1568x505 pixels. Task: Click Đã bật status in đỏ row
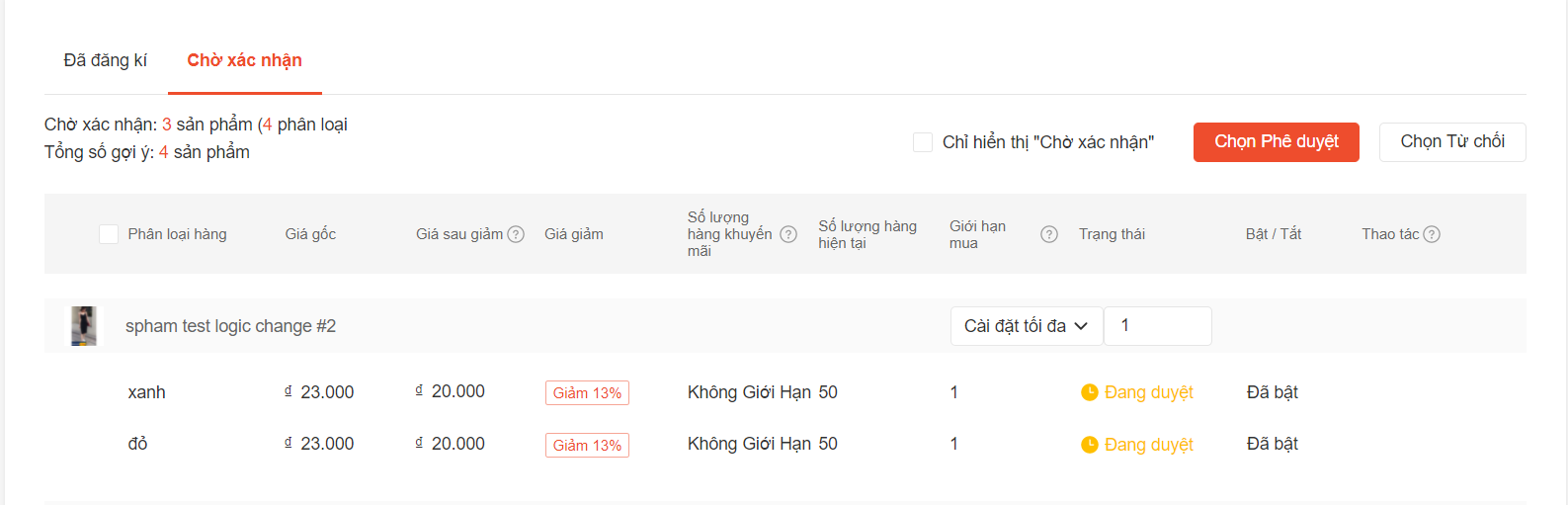[1273, 444]
